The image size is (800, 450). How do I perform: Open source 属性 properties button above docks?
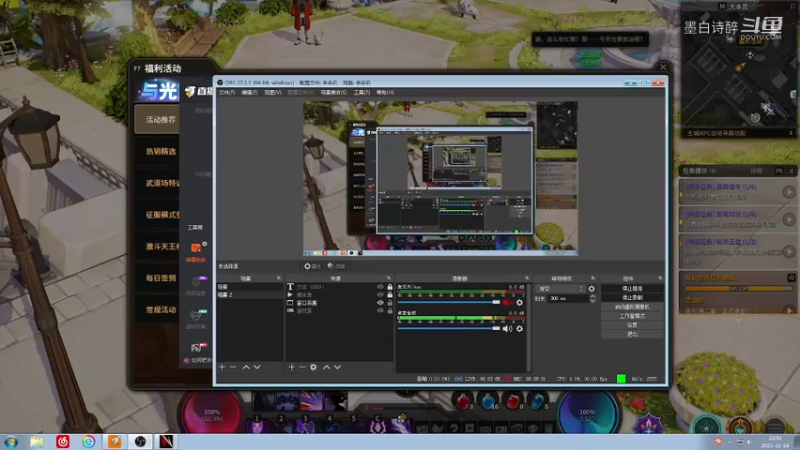312,266
